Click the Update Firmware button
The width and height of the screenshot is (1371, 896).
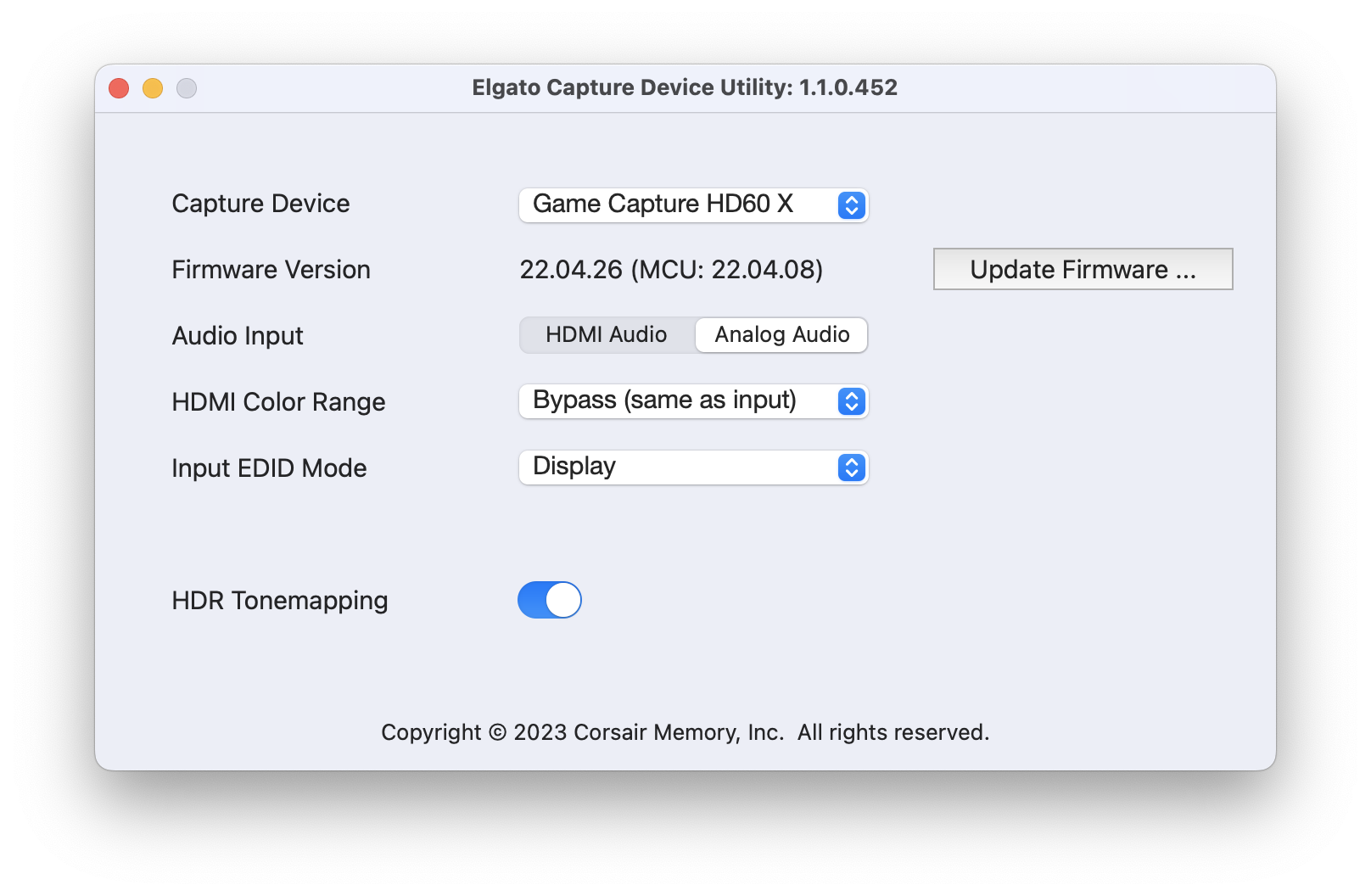1083,269
